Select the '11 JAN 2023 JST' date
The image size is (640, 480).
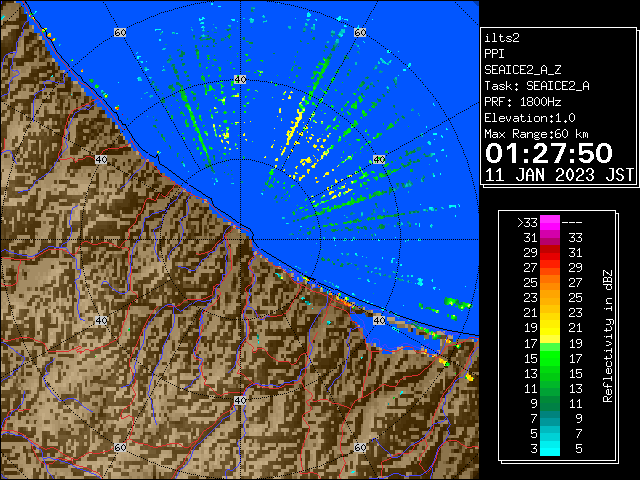559,175
